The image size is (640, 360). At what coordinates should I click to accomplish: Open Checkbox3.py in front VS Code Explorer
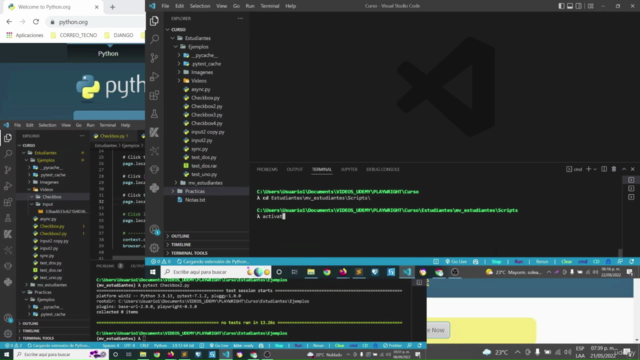click(x=207, y=115)
